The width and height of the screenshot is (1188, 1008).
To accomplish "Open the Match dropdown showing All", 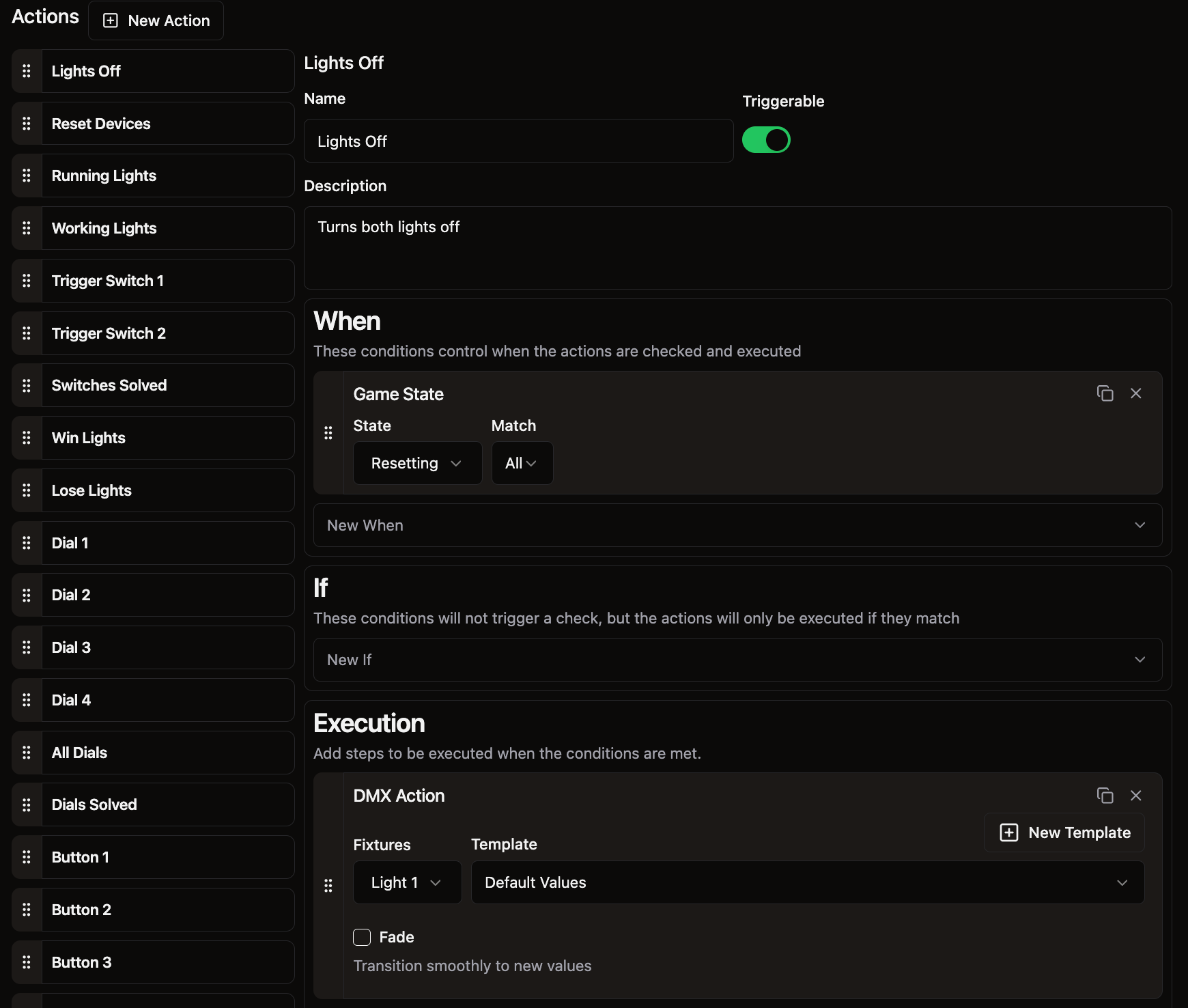I will coord(522,463).
